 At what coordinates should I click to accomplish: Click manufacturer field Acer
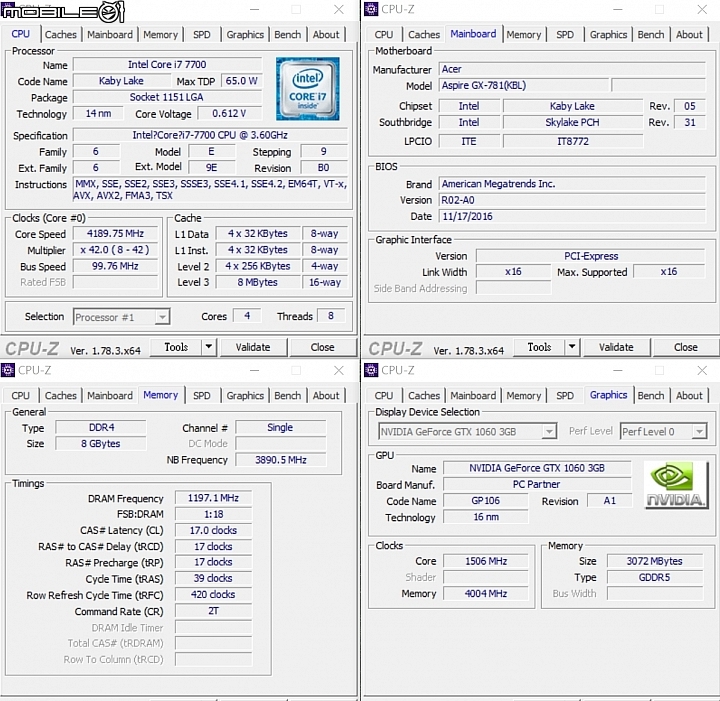point(572,69)
